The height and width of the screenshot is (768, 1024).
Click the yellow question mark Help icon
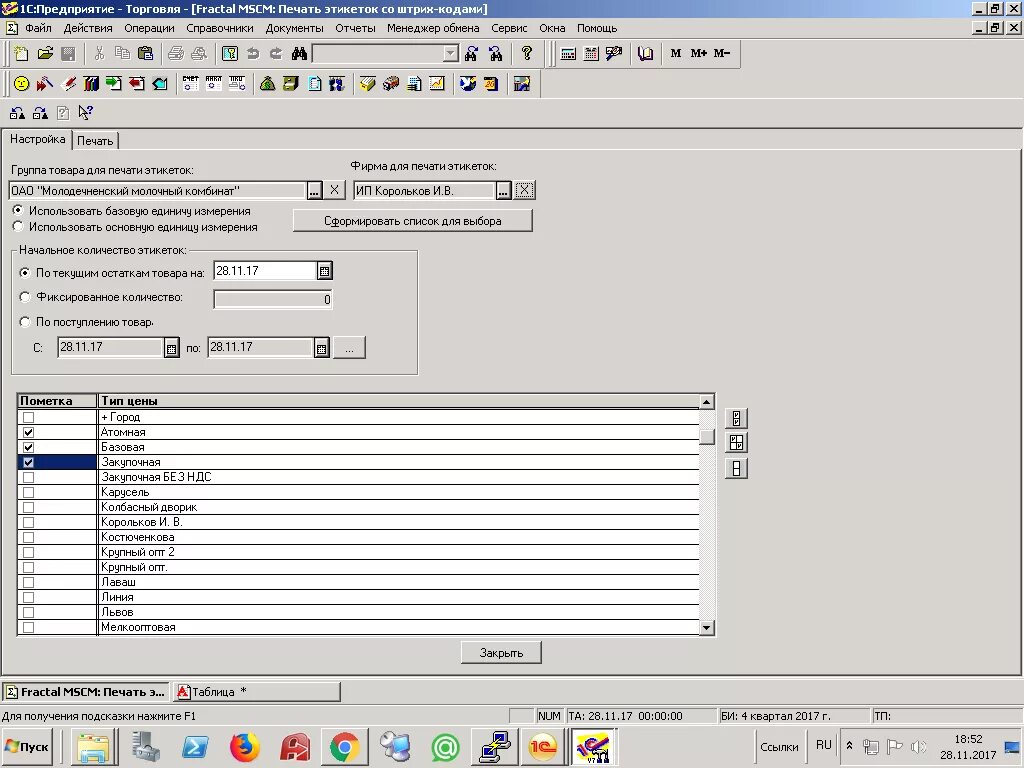tap(526, 54)
